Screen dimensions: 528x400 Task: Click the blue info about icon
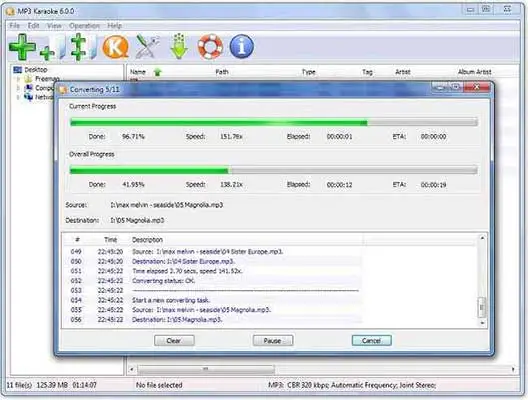click(x=241, y=46)
